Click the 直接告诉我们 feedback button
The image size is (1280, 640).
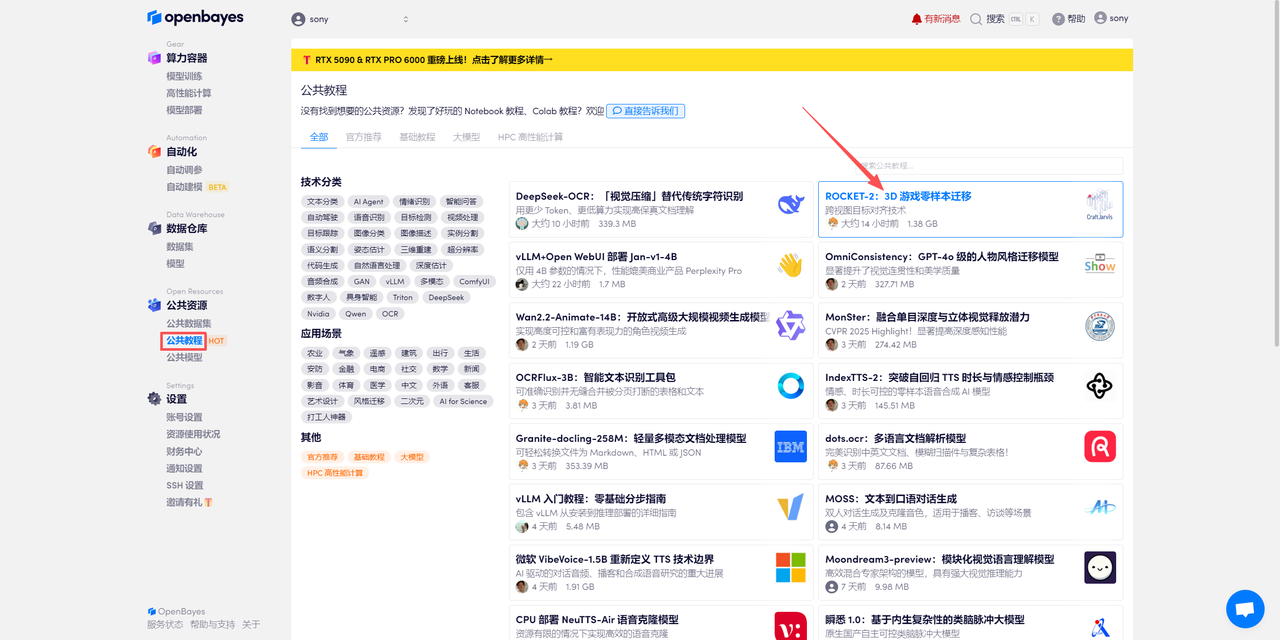coord(646,111)
